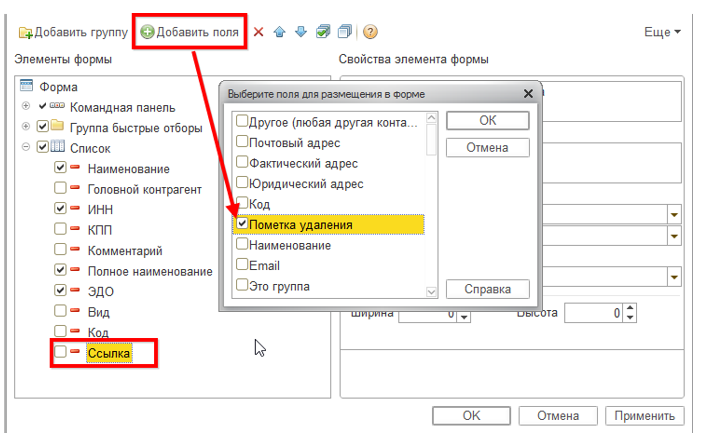Toggle the Список checkbox in the tree

coord(43,147)
